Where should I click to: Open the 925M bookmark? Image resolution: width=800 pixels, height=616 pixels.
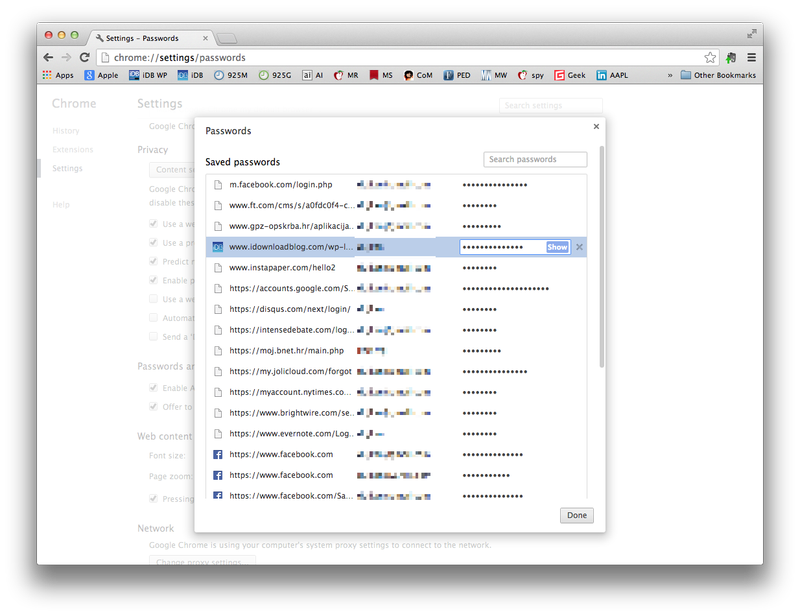click(231, 75)
